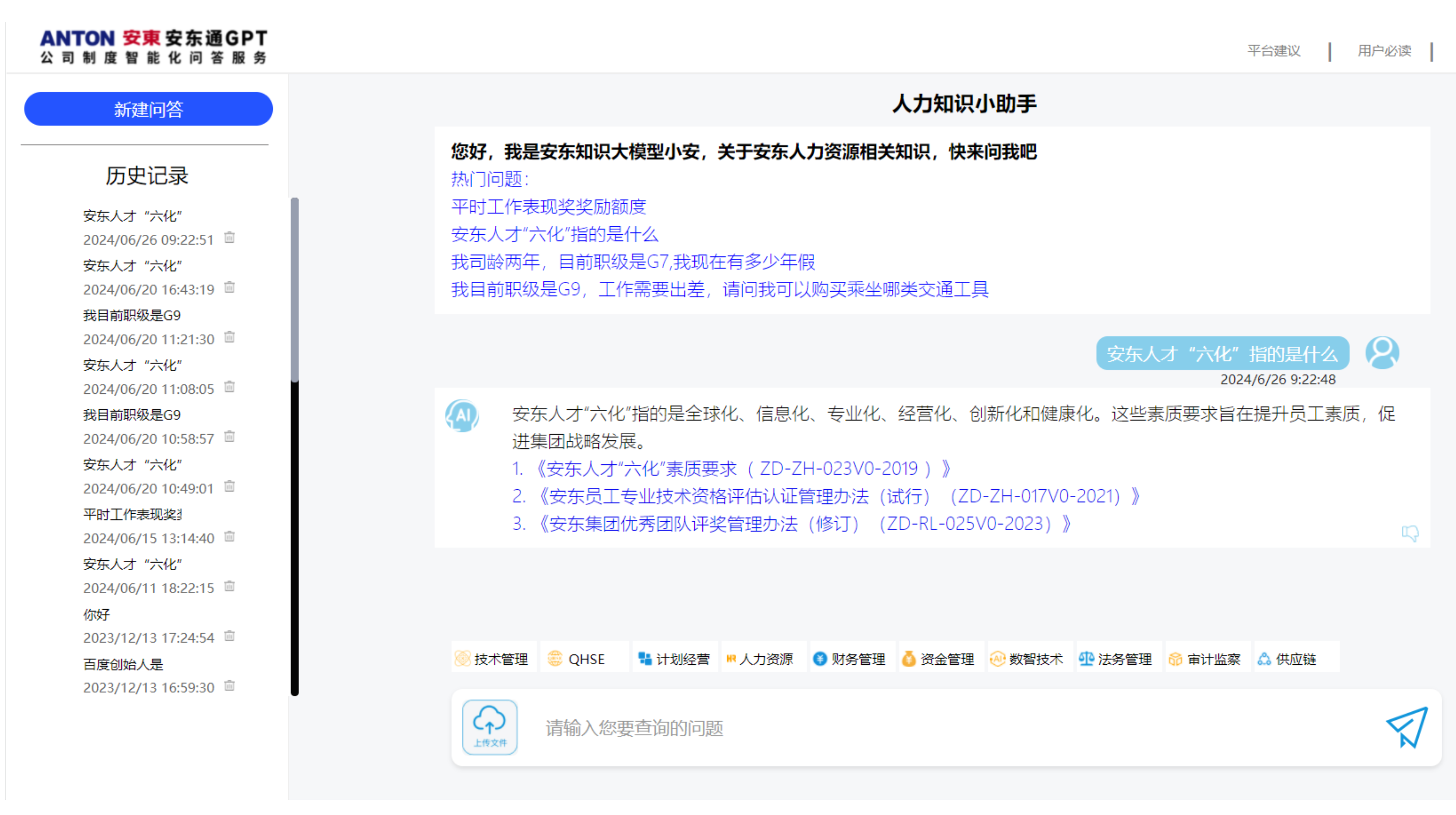Give thumbs down on AI answer
Image resolution: width=1456 pixels, height=815 pixels.
pos(1410,533)
